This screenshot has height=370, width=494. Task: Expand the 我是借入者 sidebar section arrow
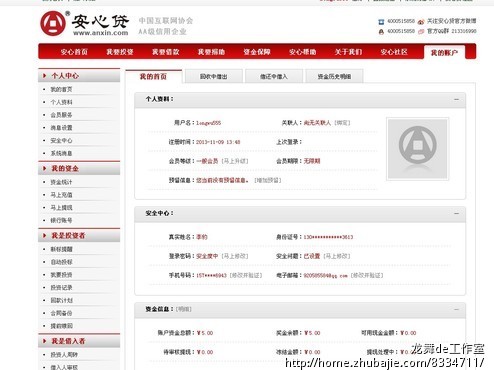(x=44, y=341)
